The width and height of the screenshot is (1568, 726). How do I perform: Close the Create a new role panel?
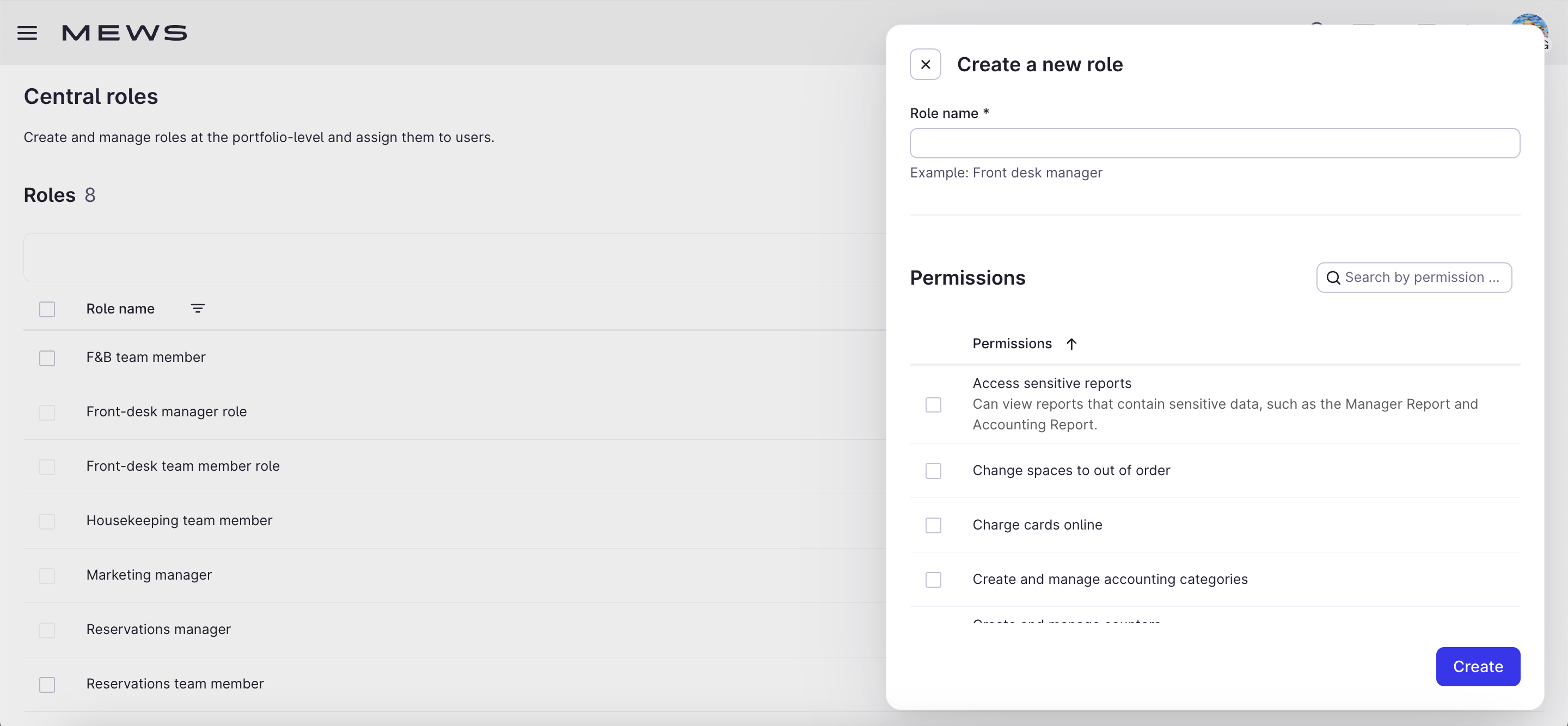(x=925, y=64)
